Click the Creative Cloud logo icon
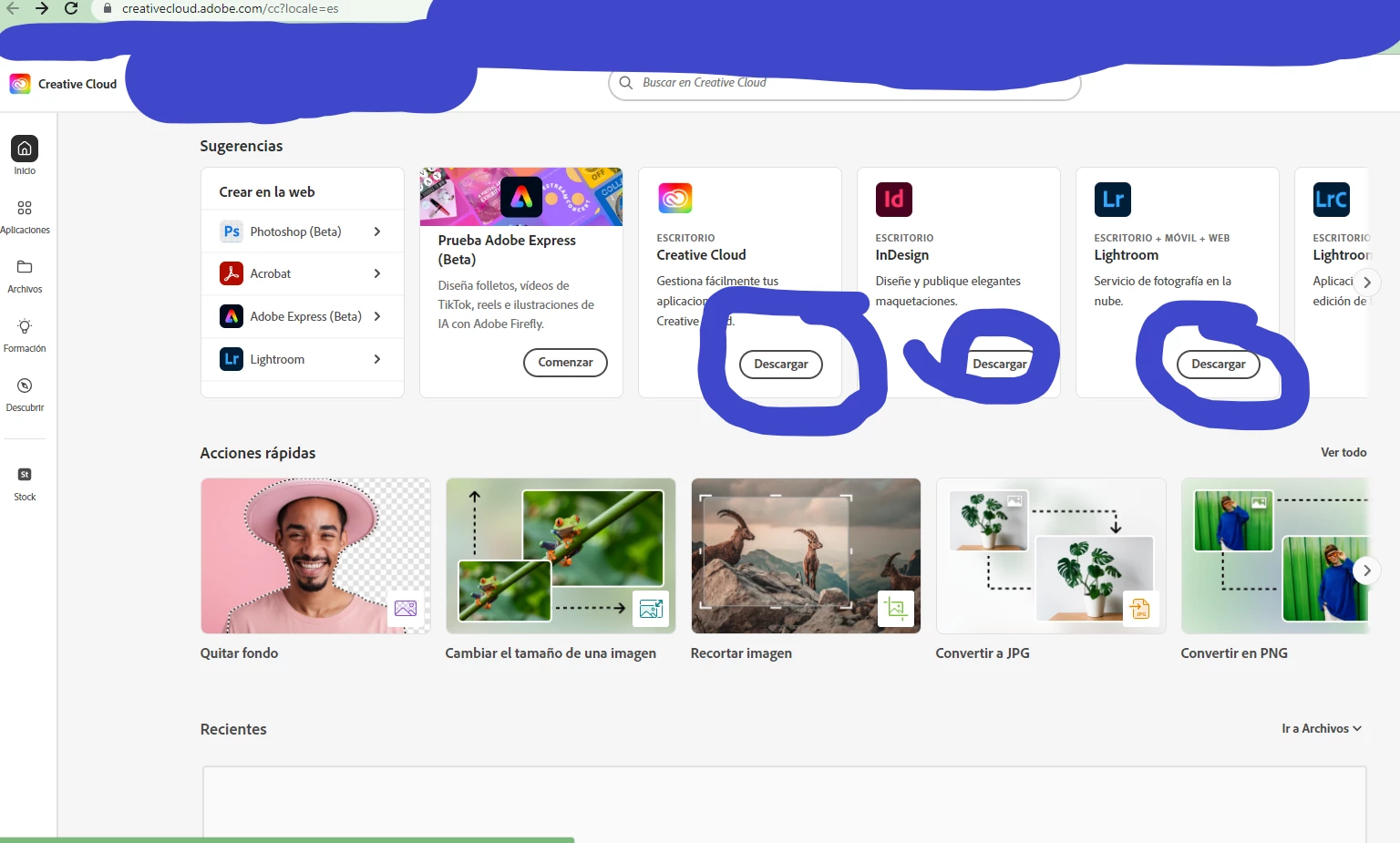Screen dimensions: 1400x843 [20, 84]
